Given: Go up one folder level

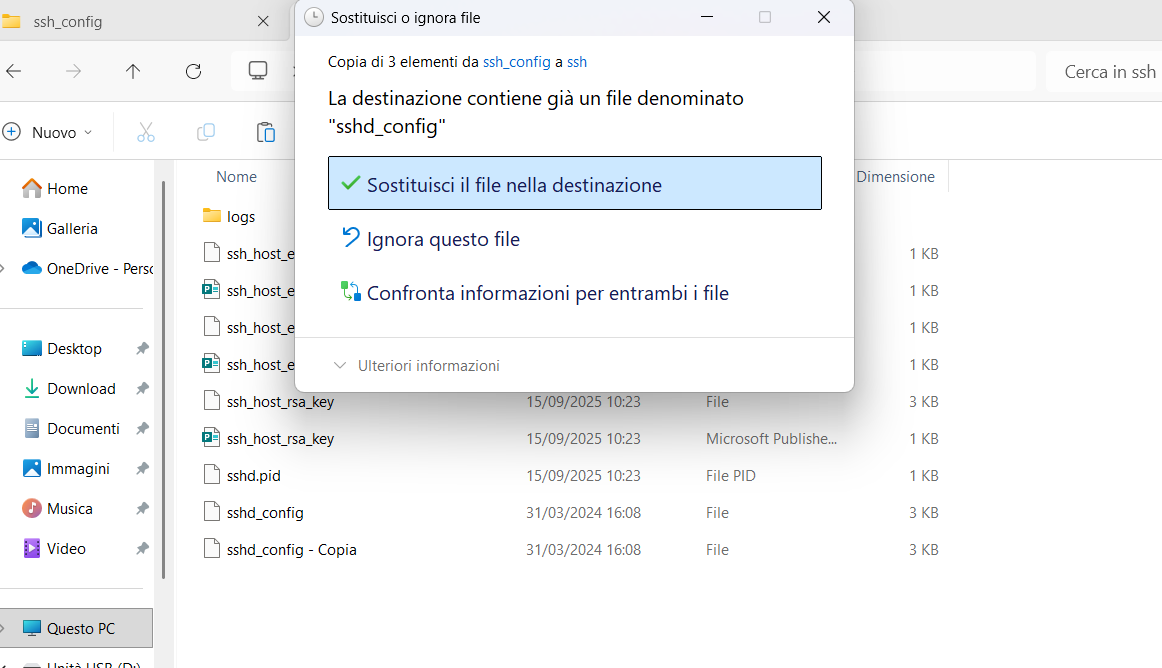Looking at the screenshot, I should coord(133,71).
